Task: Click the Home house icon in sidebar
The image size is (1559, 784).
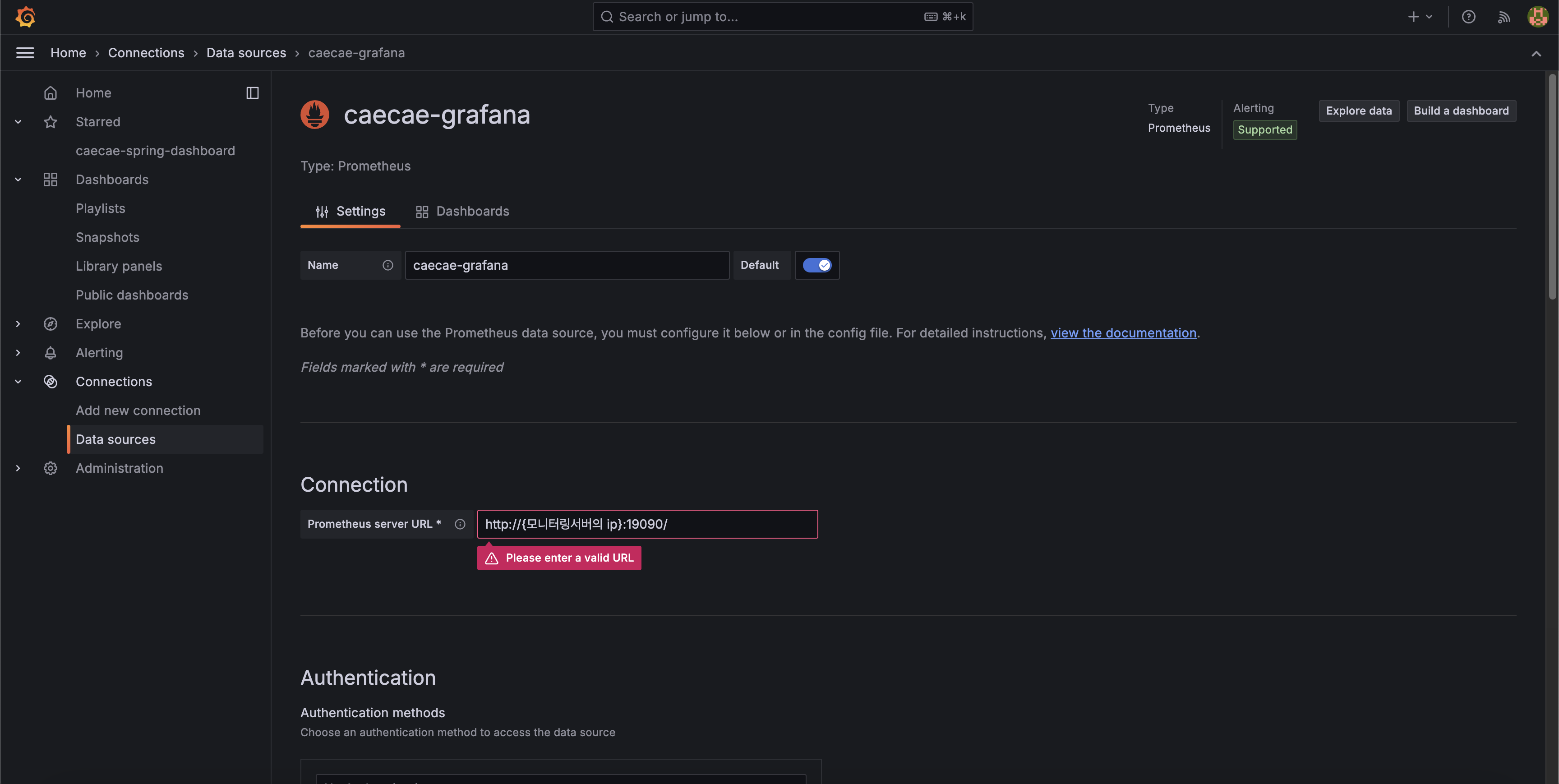Action: pyautogui.click(x=50, y=92)
